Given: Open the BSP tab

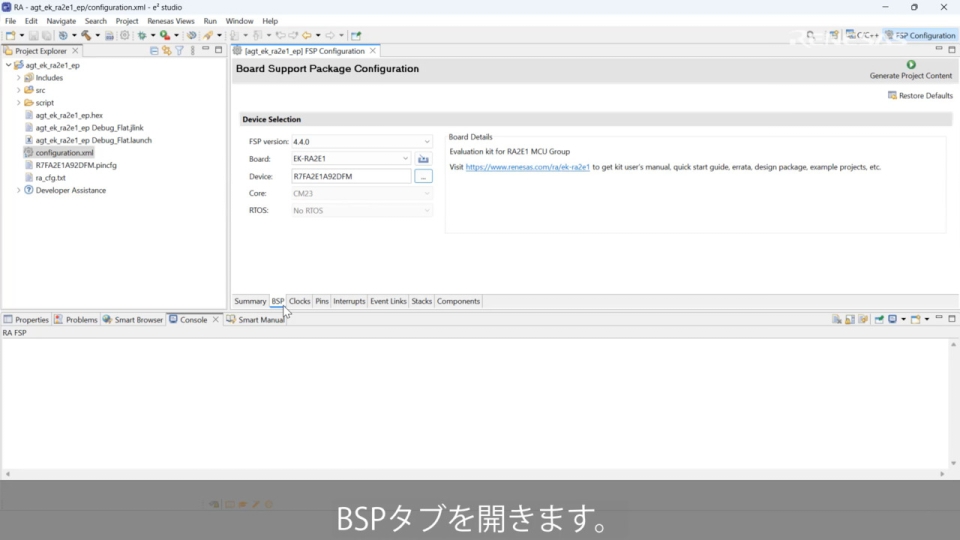Looking at the screenshot, I should coord(277,301).
